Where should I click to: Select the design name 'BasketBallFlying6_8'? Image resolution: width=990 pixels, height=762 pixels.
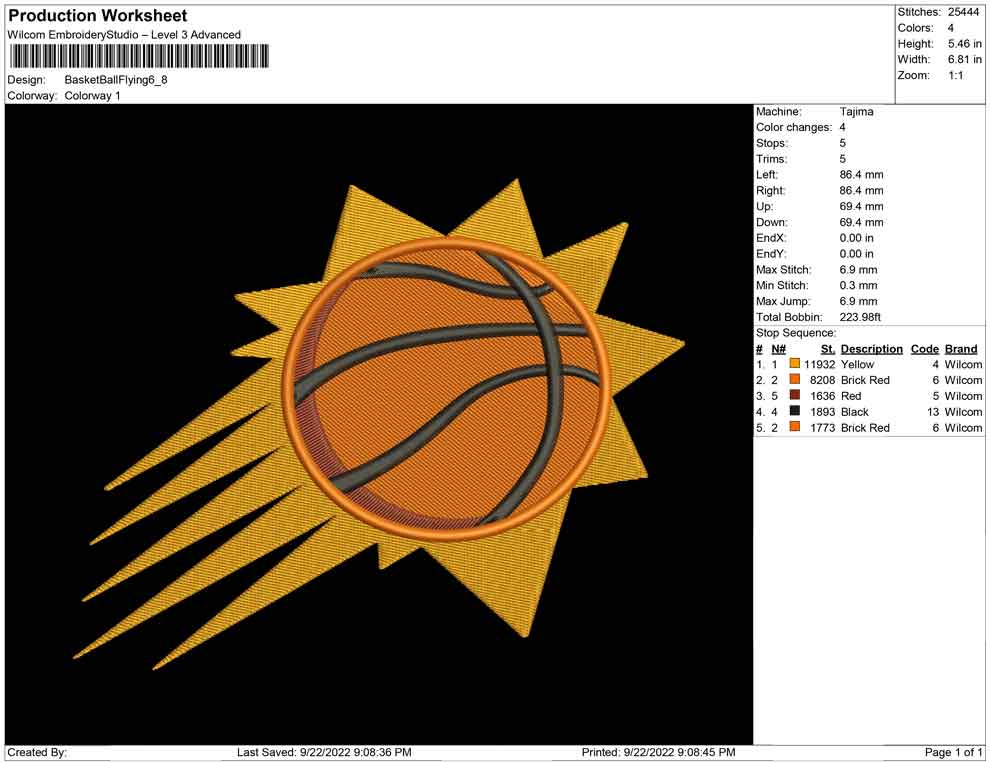[116, 80]
